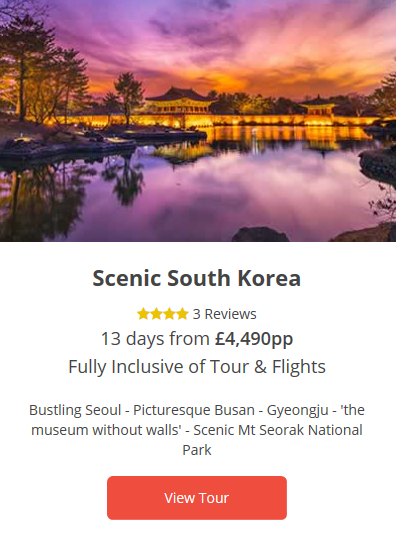Click the South Korea sunset tour photo

coord(198,121)
